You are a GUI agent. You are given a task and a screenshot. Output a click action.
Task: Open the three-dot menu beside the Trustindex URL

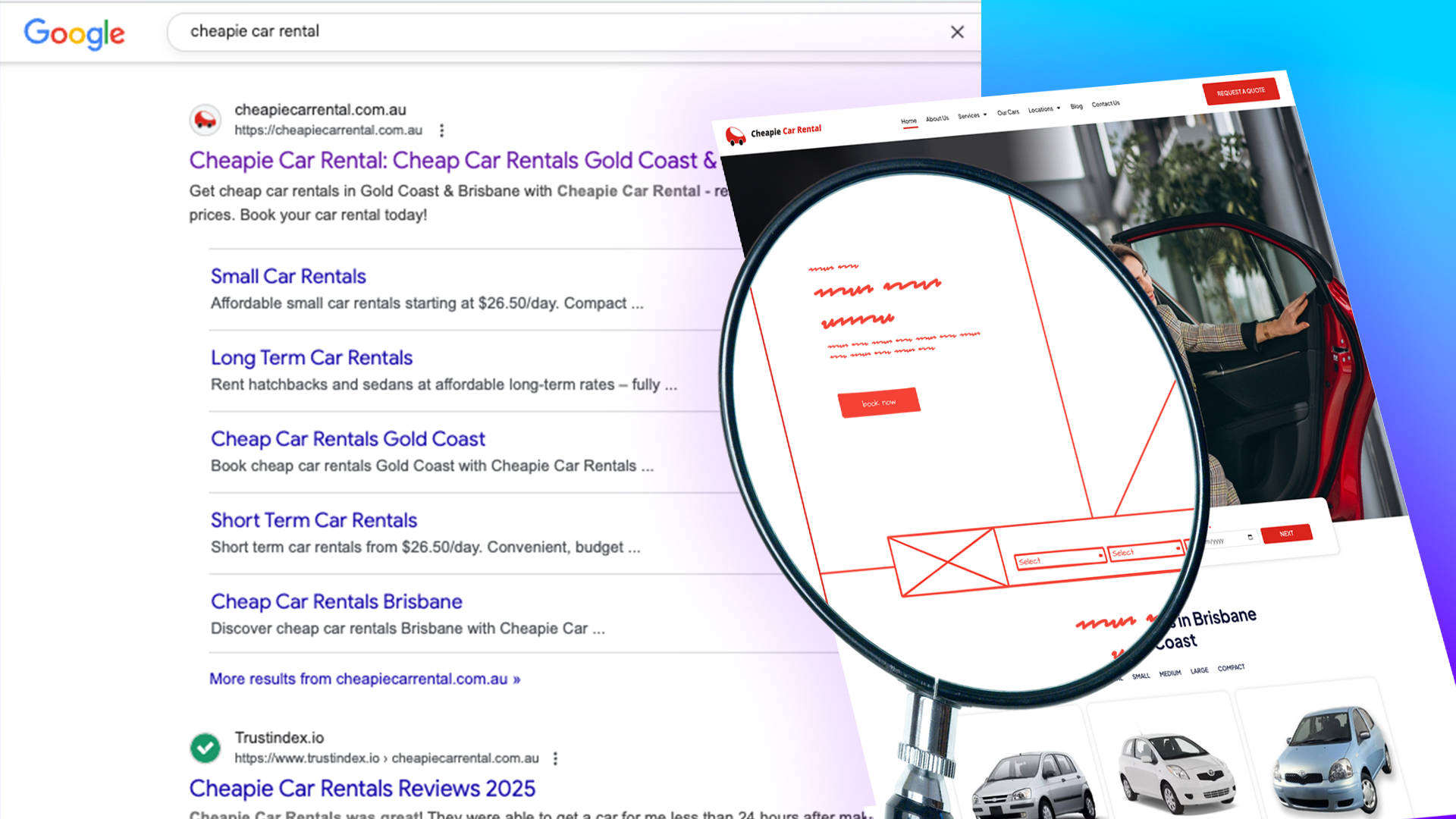(555, 758)
